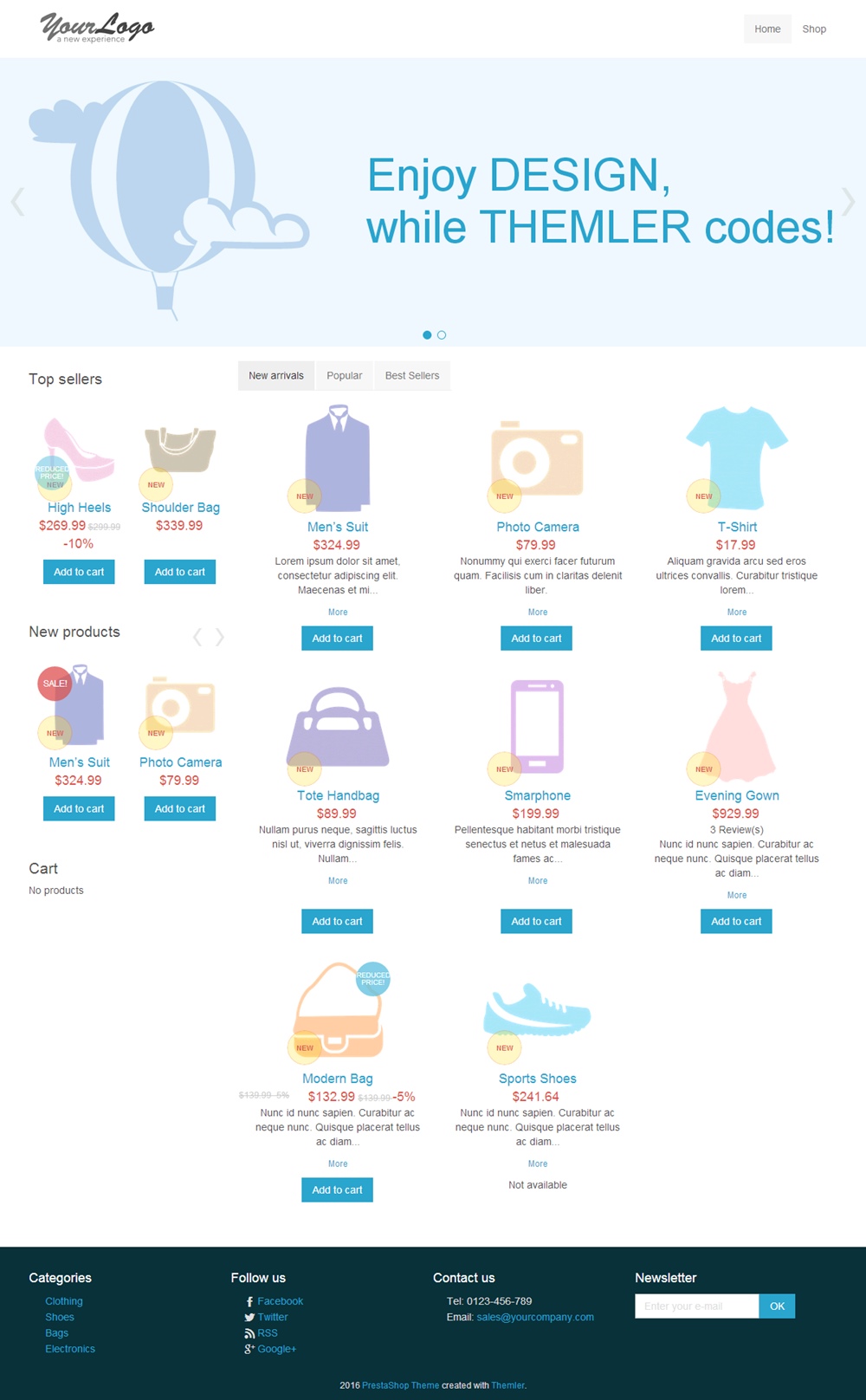The image size is (866, 1400).
Task: Select the second slider pagination dot
Action: 442,335
